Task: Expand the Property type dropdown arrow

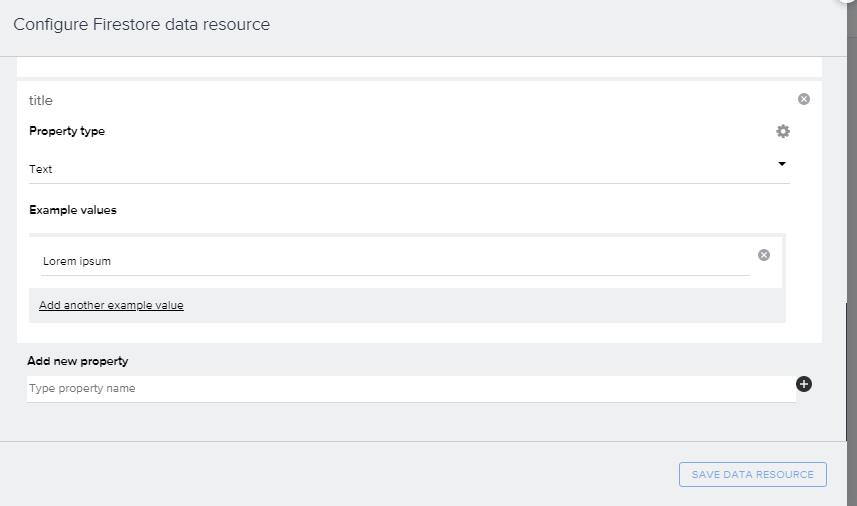Action: pos(782,164)
